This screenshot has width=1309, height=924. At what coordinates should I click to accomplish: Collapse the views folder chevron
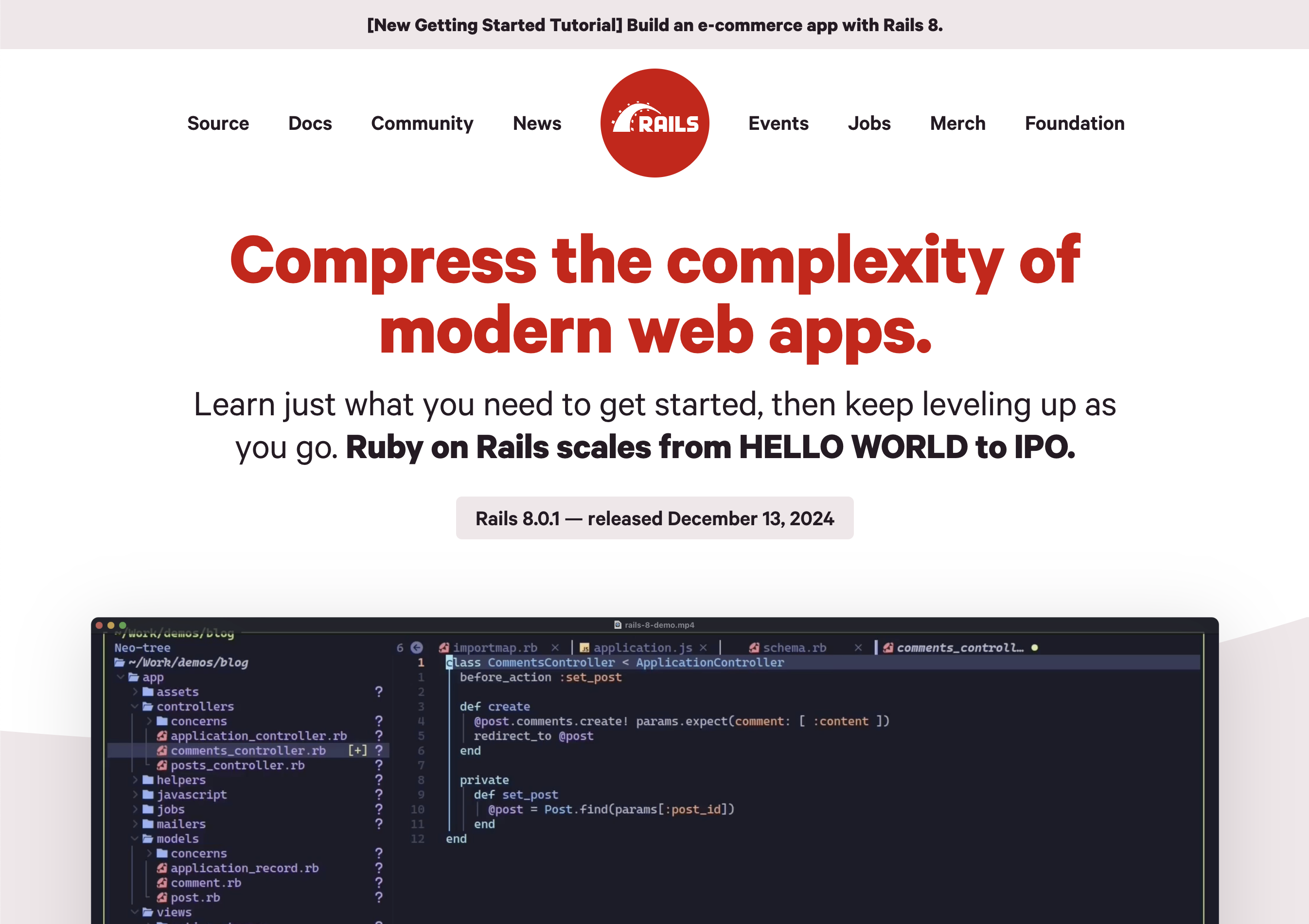(135, 912)
